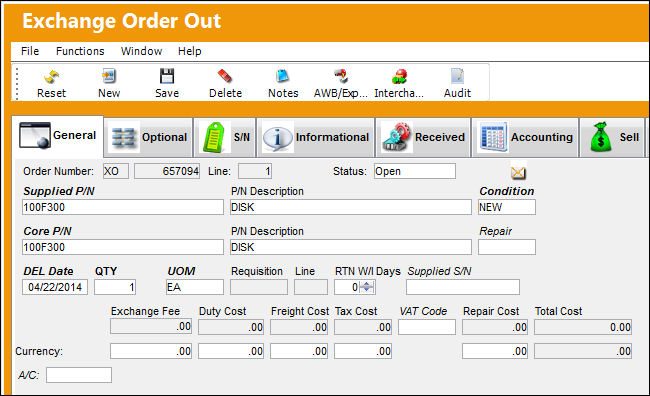Open the Window menu
The width and height of the screenshot is (650, 396).
[x=141, y=51]
